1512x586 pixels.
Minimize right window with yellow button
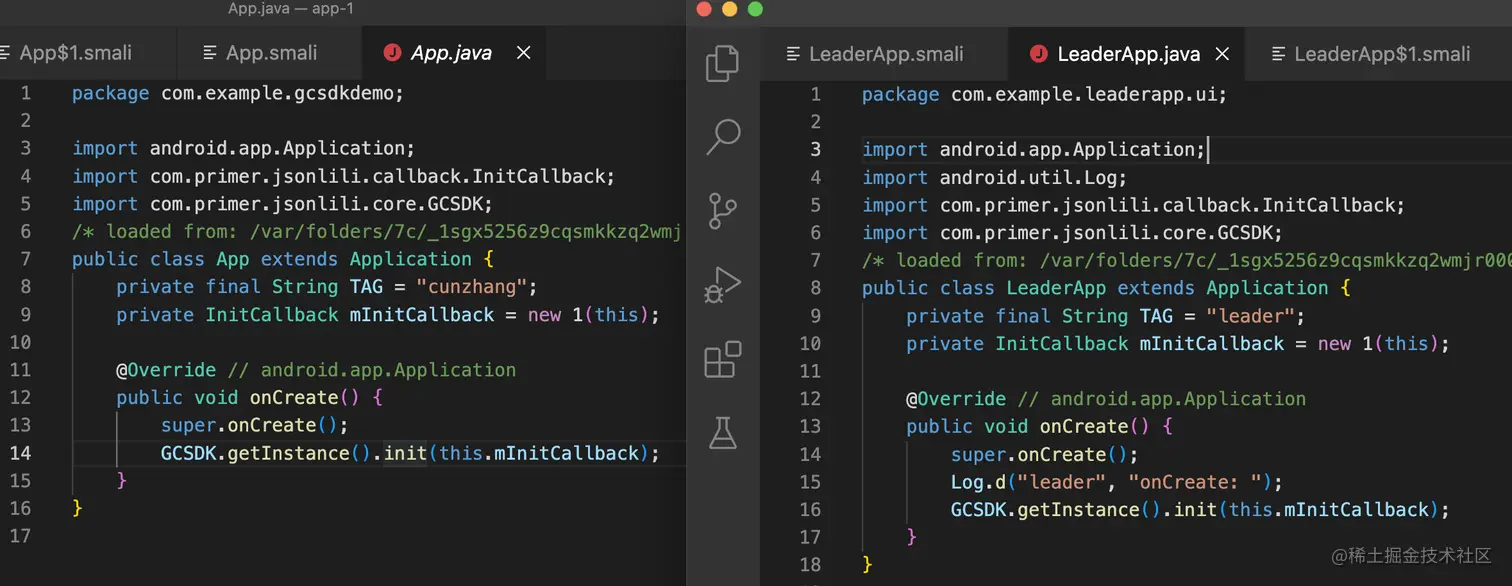click(x=729, y=9)
